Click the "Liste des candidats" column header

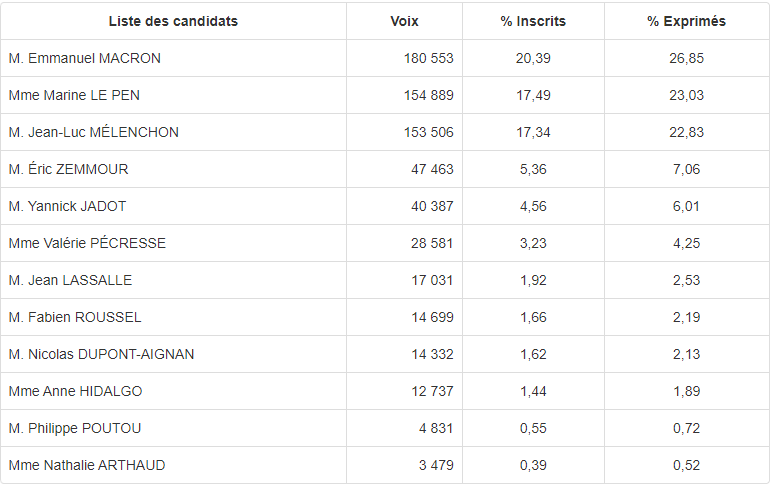coord(173,21)
